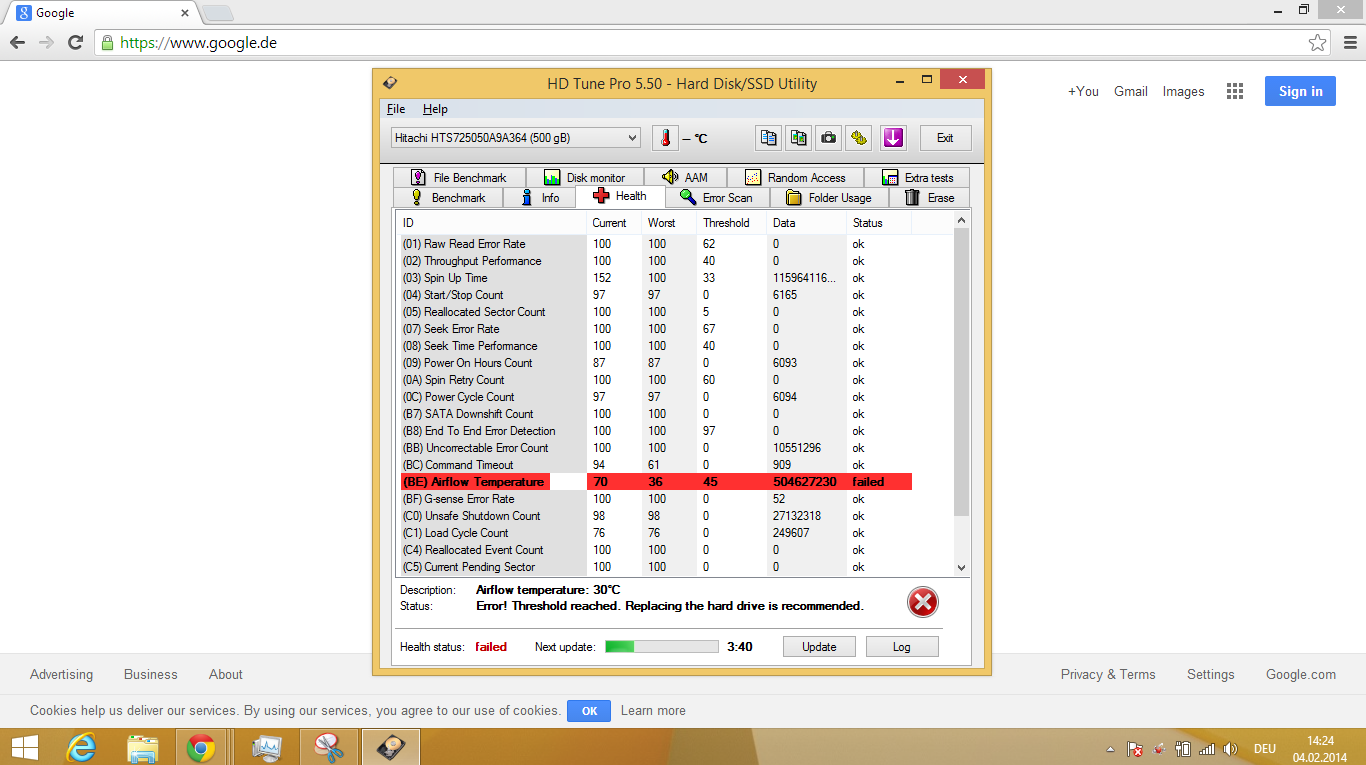The height and width of the screenshot is (765, 1366).
Task: Open File Explorer from taskbar
Action: (x=142, y=747)
